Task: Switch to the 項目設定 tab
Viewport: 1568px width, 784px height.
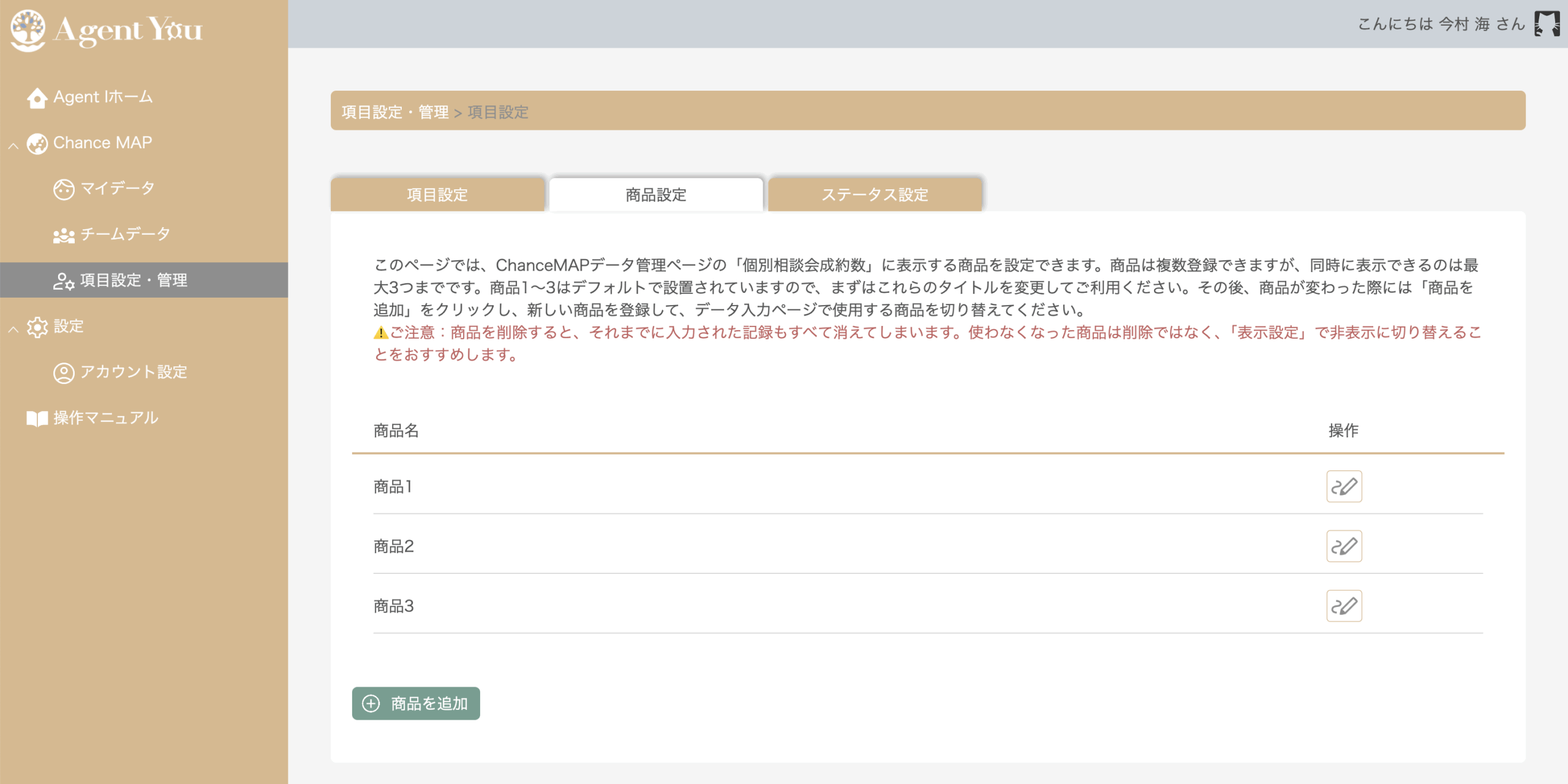Action: (x=437, y=195)
